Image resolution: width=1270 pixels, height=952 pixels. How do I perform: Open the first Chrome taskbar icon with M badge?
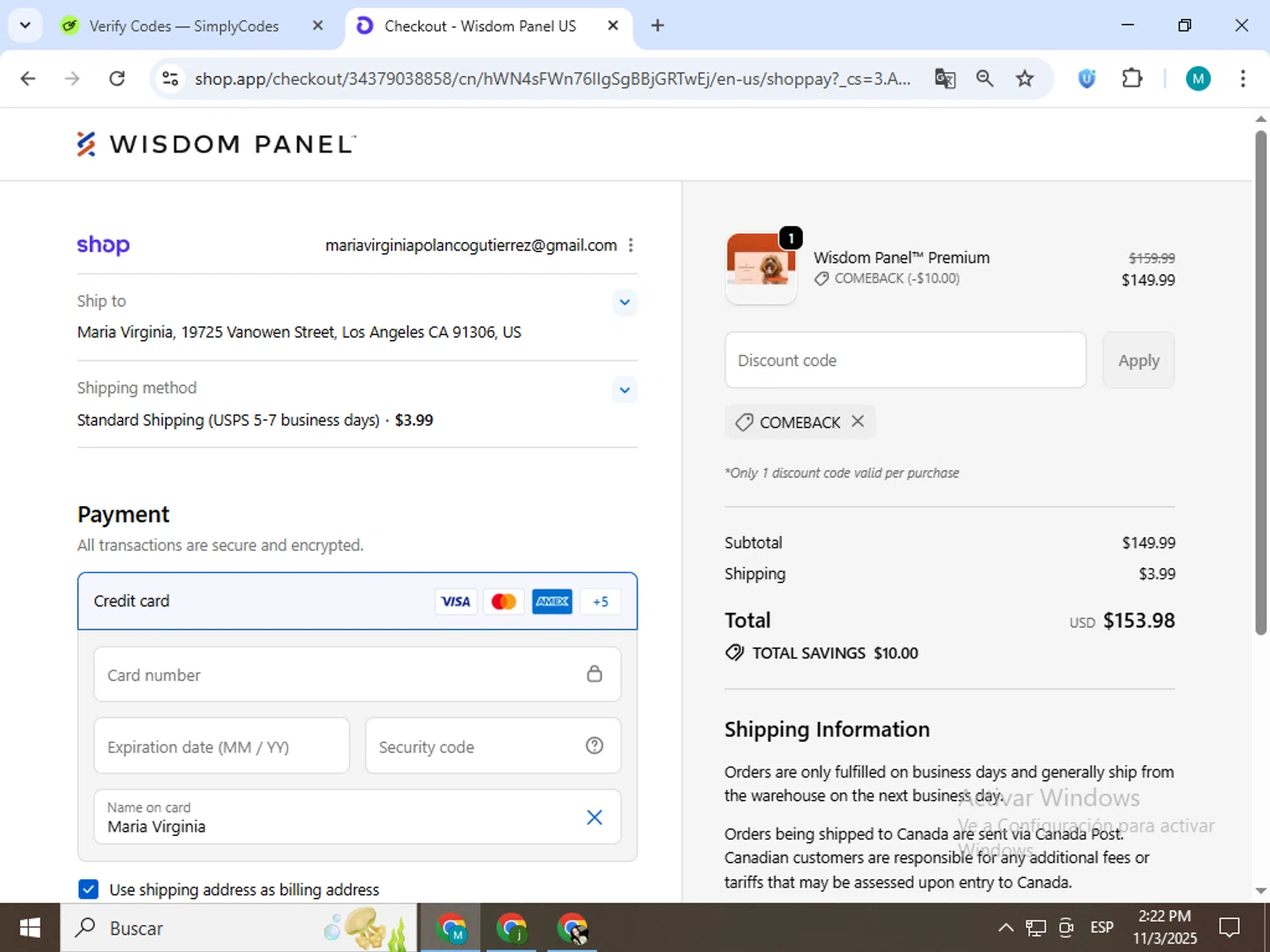451,928
